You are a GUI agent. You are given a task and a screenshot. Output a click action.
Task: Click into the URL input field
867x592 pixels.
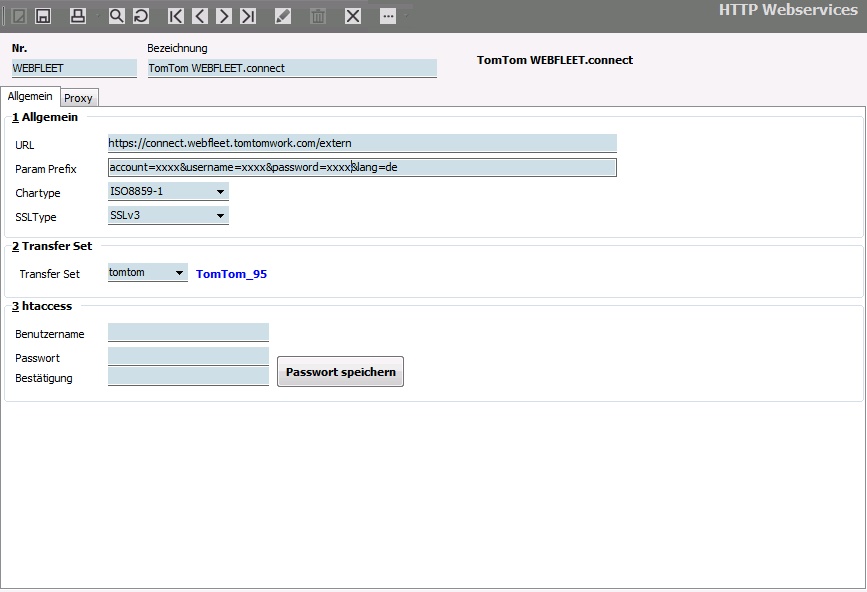[362, 143]
